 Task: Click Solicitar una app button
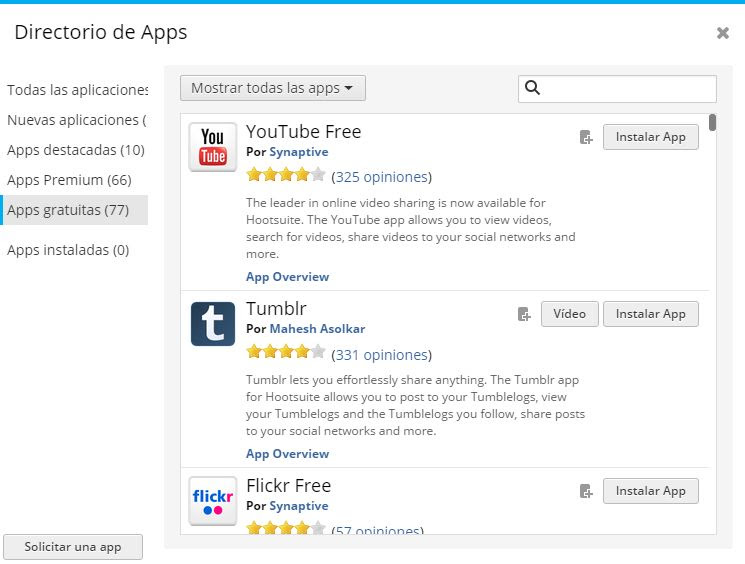point(73,547)
